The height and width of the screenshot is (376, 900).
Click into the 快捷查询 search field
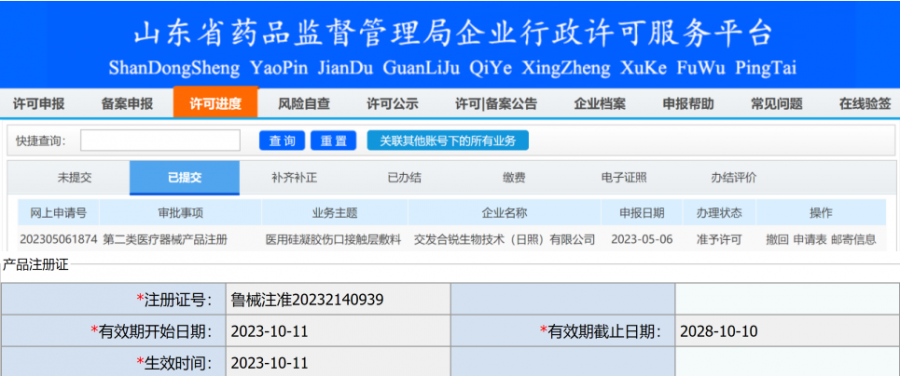pos(160,141)
